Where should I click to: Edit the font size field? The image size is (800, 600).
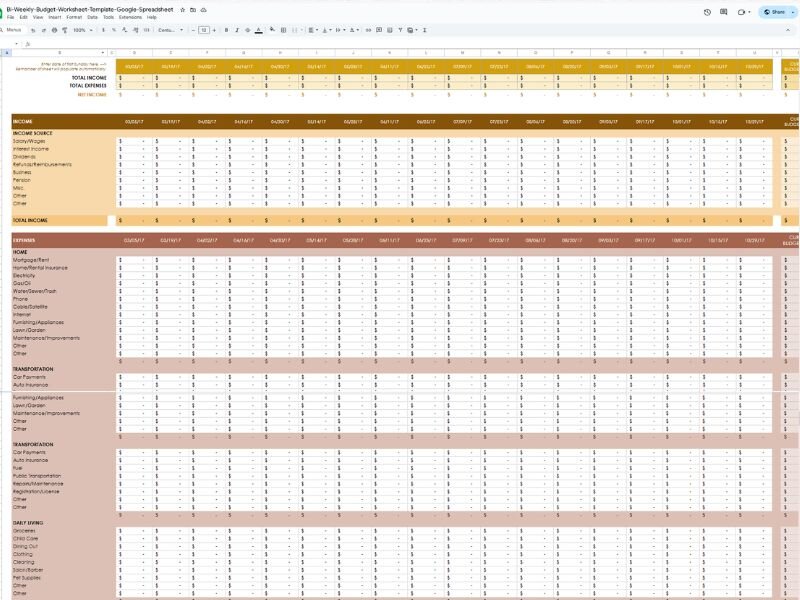(x=204, y=30)
